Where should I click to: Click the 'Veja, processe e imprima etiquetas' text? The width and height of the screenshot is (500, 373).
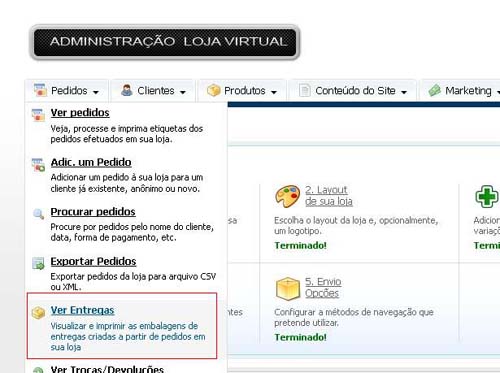pyautogui.click(x=127, y=134)
